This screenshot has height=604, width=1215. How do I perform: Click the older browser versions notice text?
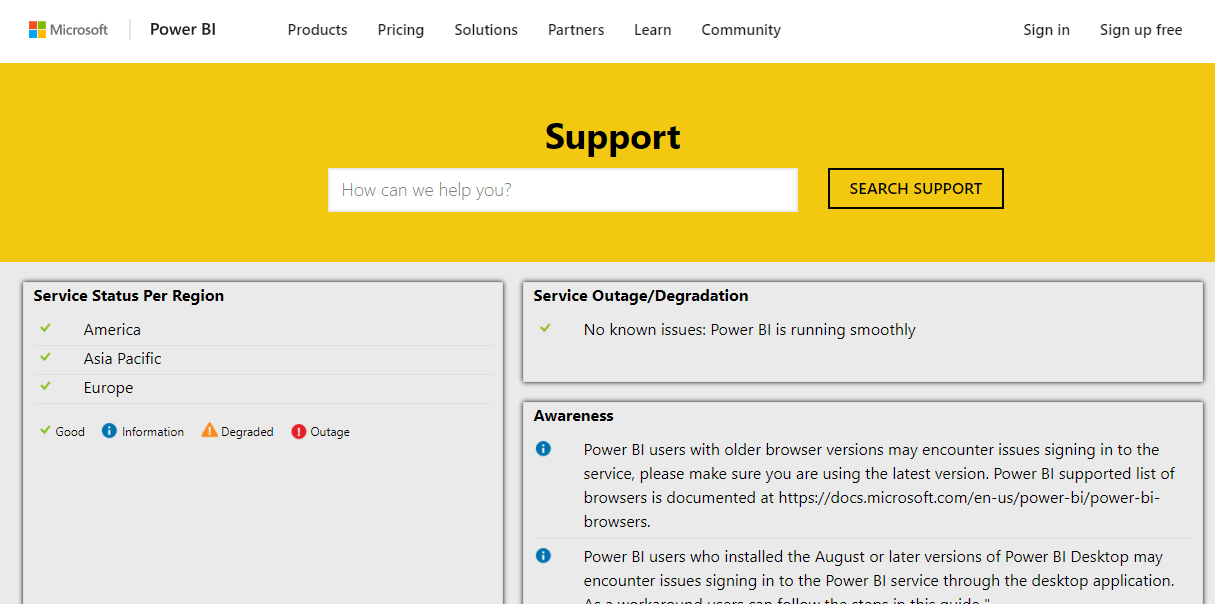(880, 486)
